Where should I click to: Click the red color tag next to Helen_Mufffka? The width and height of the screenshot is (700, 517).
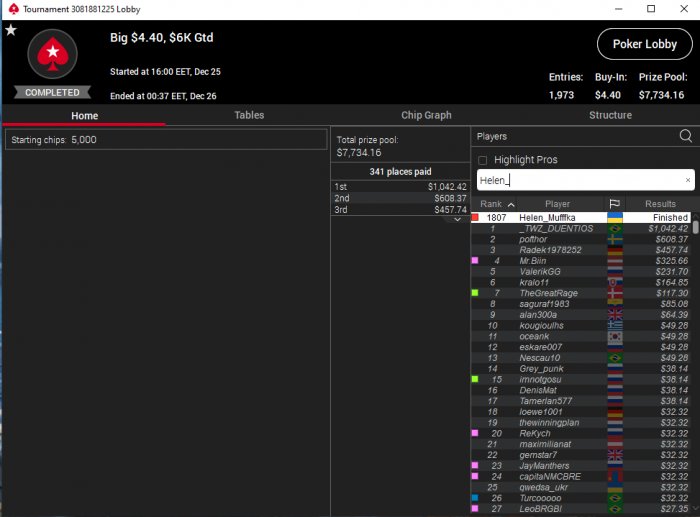click(475, 217)
